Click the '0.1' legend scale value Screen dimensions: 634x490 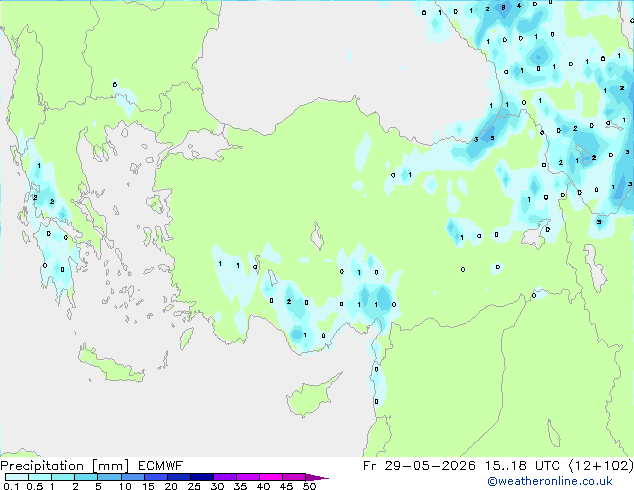click(11, 486)
